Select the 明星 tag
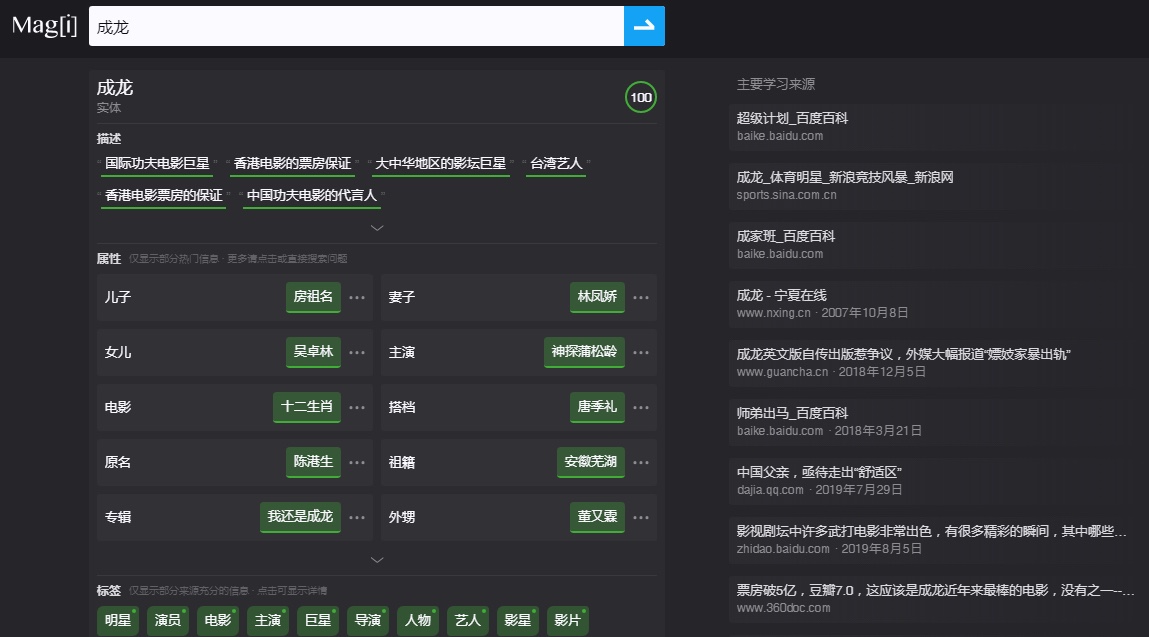This screenshot has height=637, width=1149. 118,621
